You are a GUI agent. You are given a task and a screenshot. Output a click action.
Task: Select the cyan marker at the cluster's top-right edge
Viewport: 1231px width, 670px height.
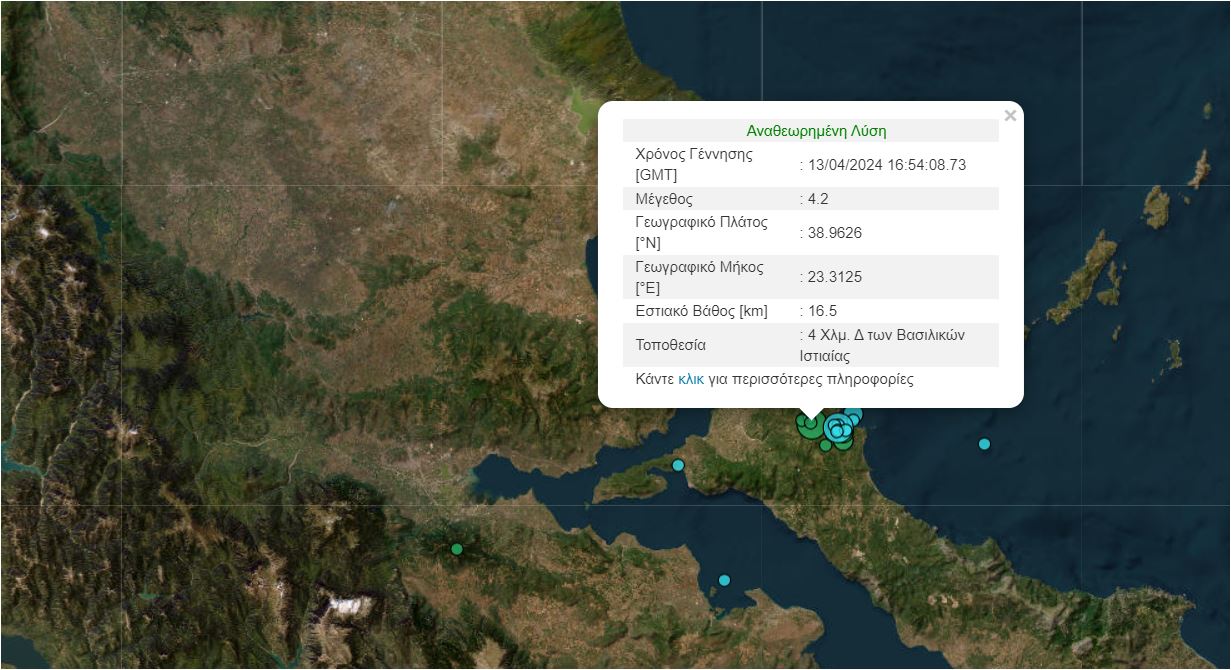click(x=853, y=414)
